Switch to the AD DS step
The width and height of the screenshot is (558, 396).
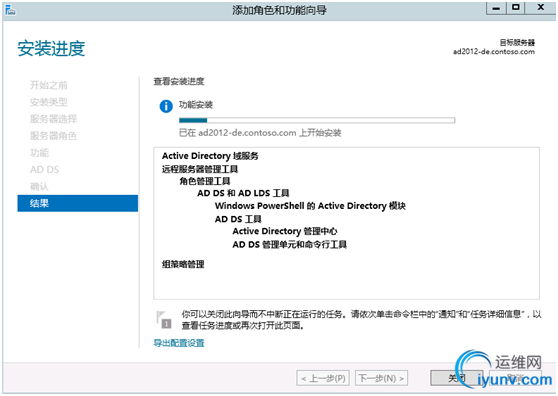(x=44, y=170)
